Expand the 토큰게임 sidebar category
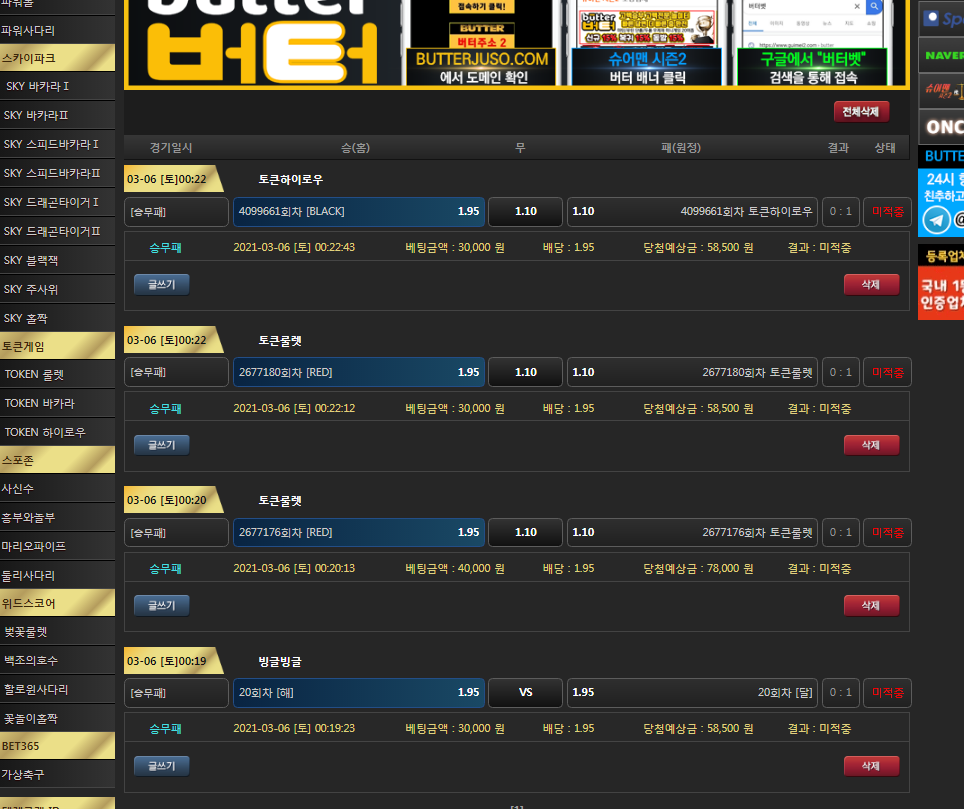Viewport: 964px width, 809px height. point(57,347)
